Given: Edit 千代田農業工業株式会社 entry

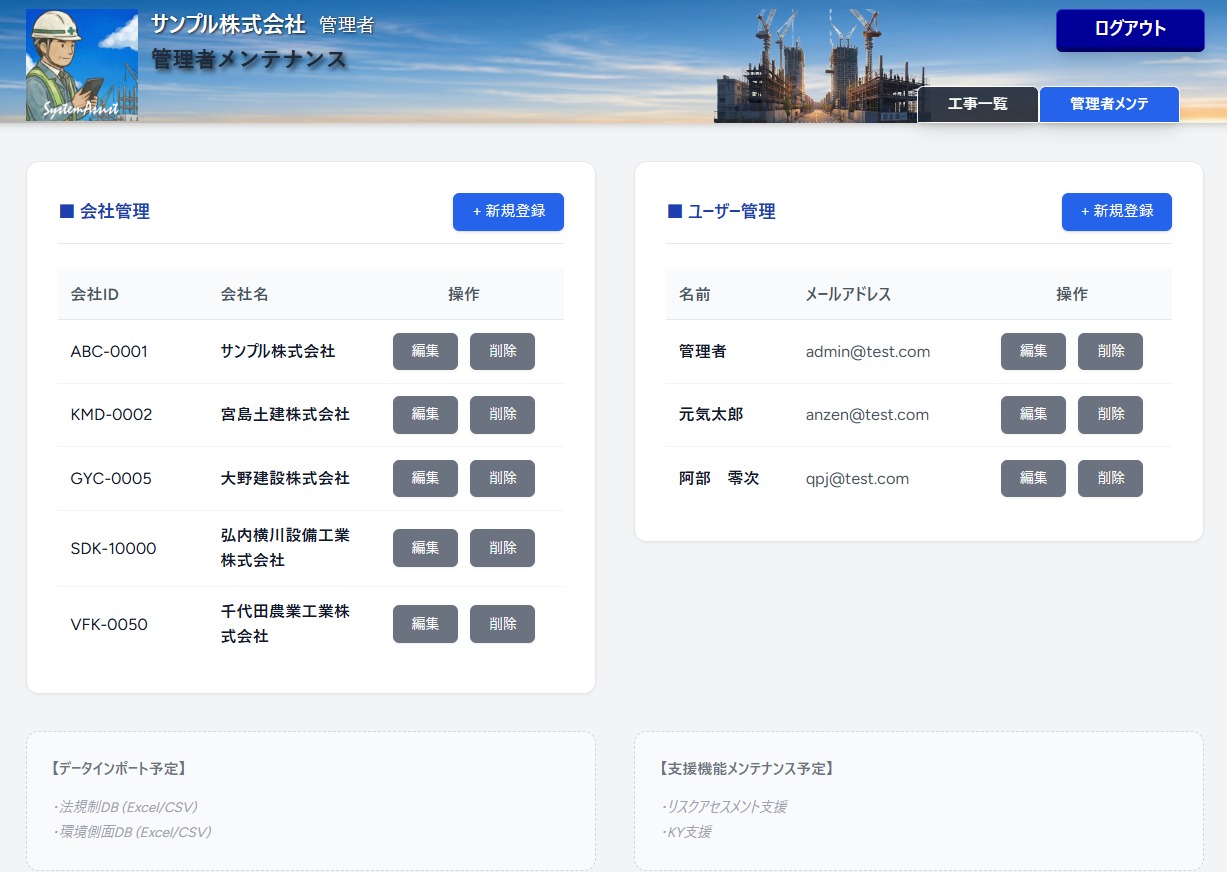Looking at the screenshot, I should tap(425, 624).
